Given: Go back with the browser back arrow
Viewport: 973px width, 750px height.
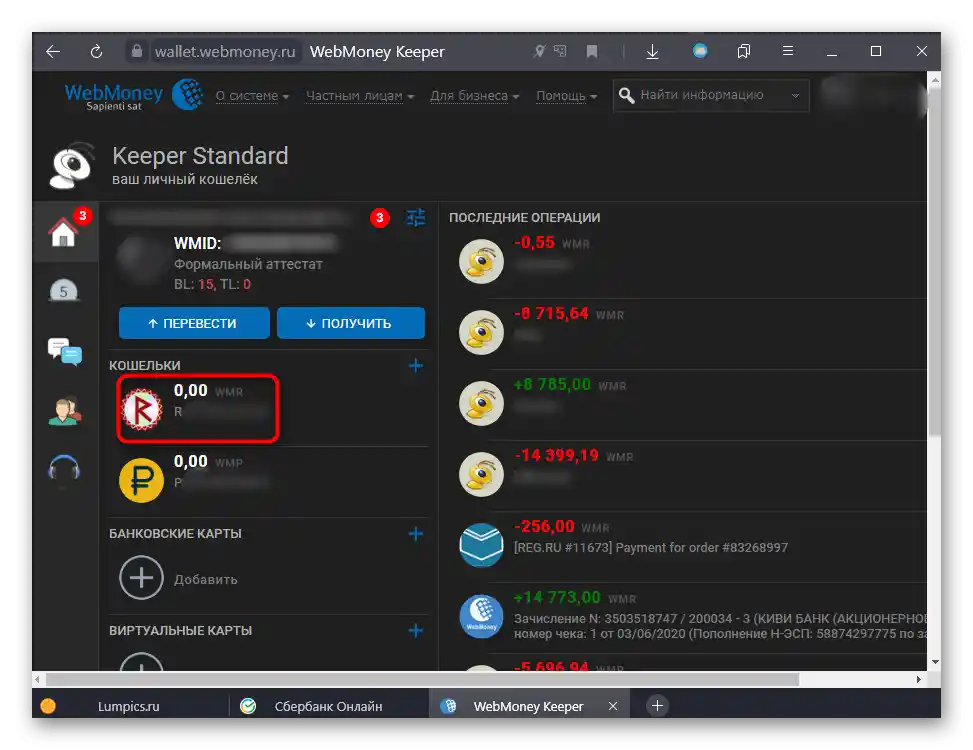Looking at the screenshot, I should [53, 51].
